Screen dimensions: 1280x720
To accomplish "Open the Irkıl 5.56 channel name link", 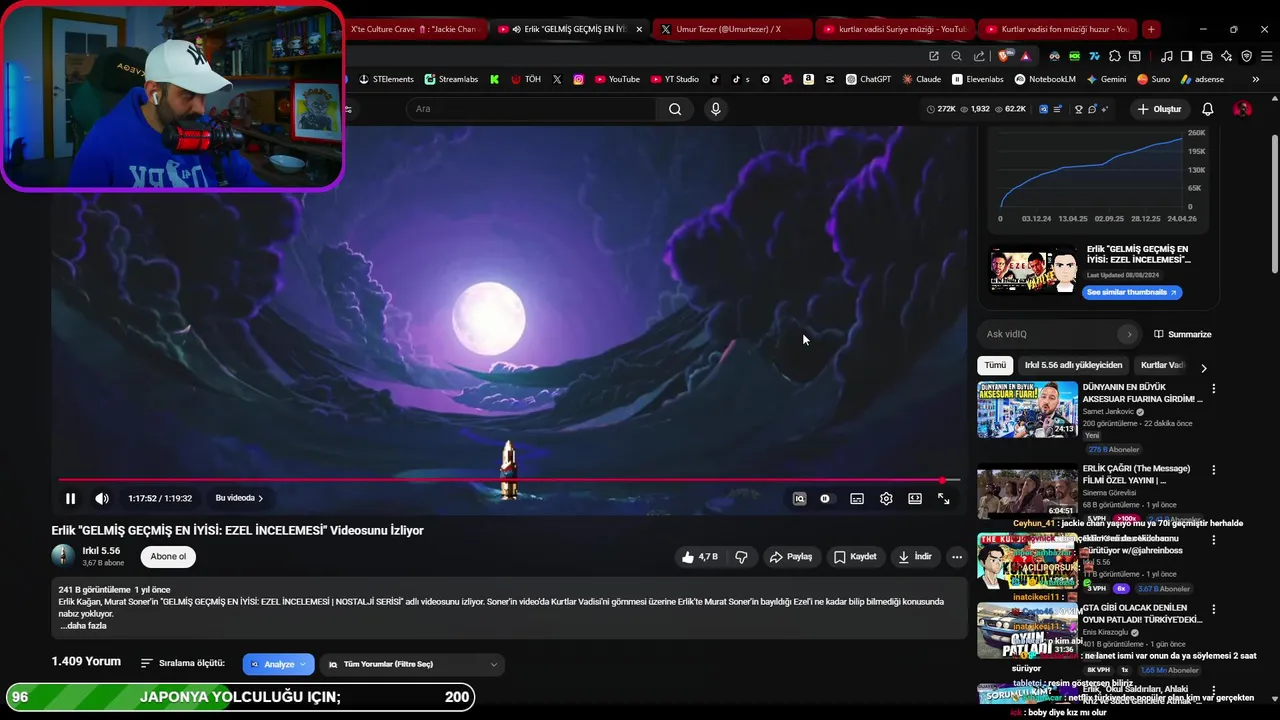I will 101,551.
